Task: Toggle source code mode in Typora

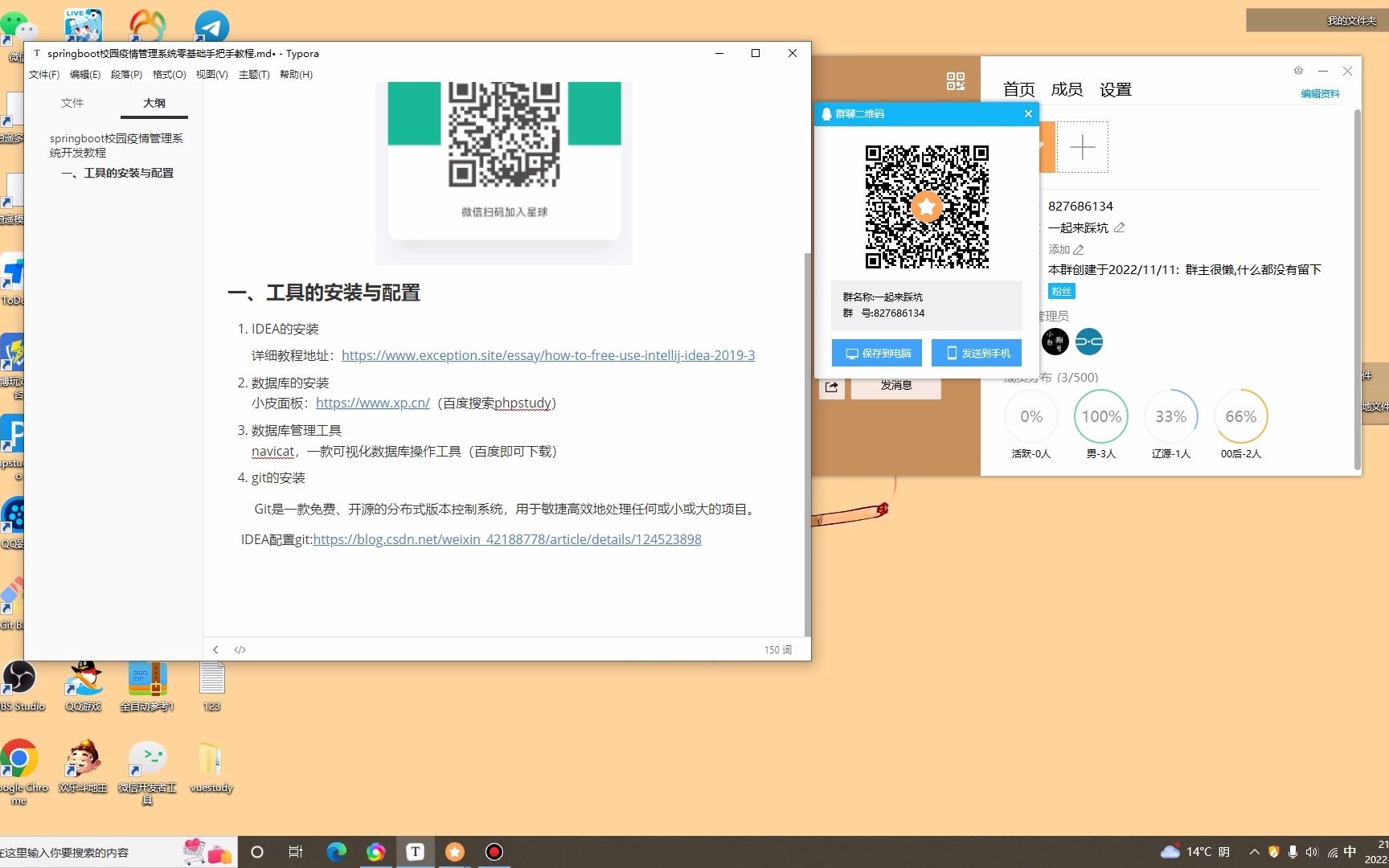Action: tap(240, 649)
